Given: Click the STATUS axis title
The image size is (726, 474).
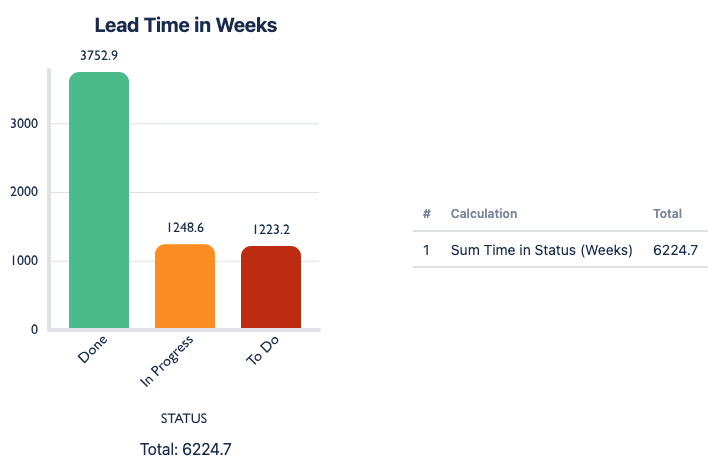Looking at the screenshot, I should [x=184, y=418].
